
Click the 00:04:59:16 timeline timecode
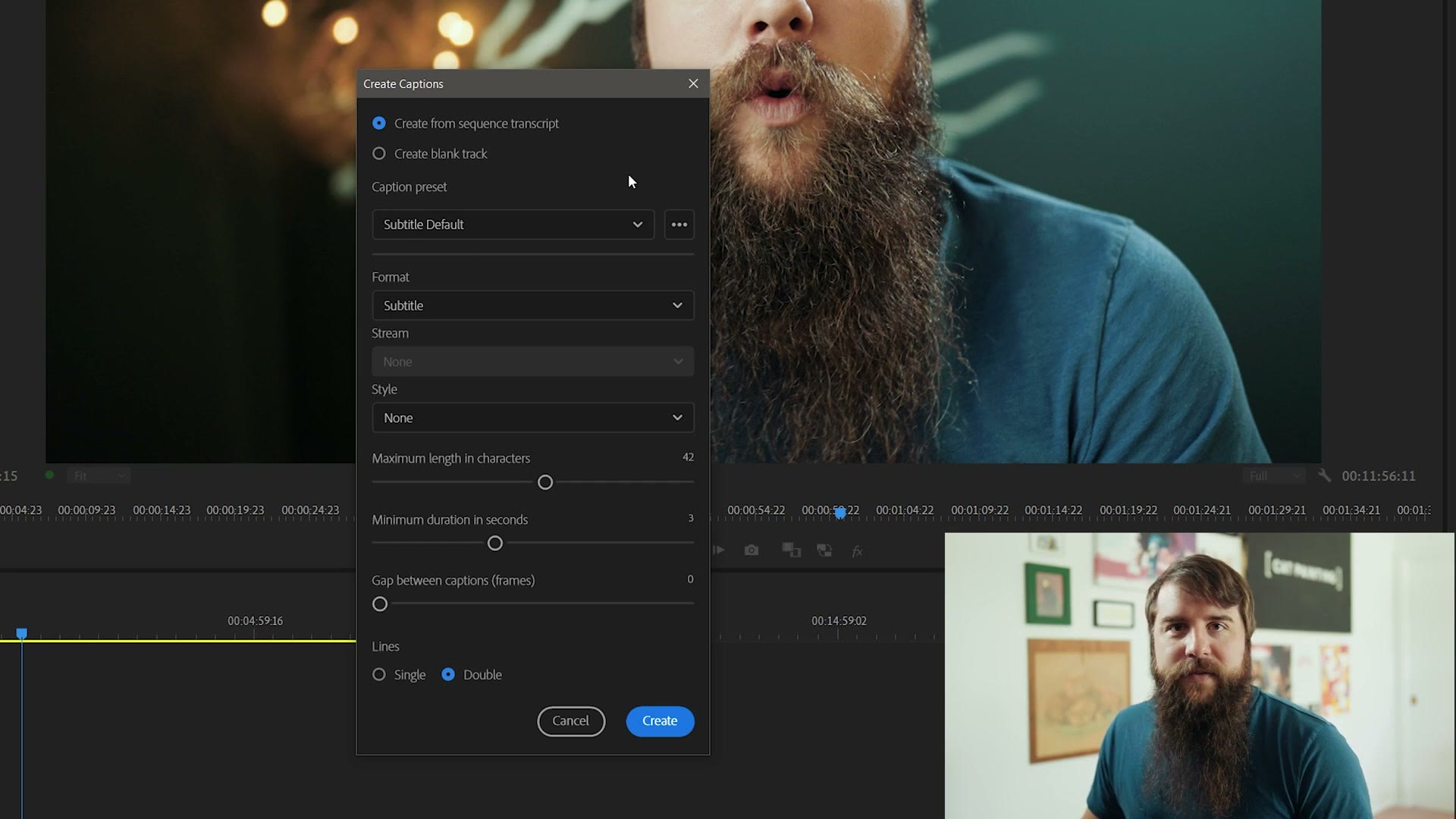255,620
